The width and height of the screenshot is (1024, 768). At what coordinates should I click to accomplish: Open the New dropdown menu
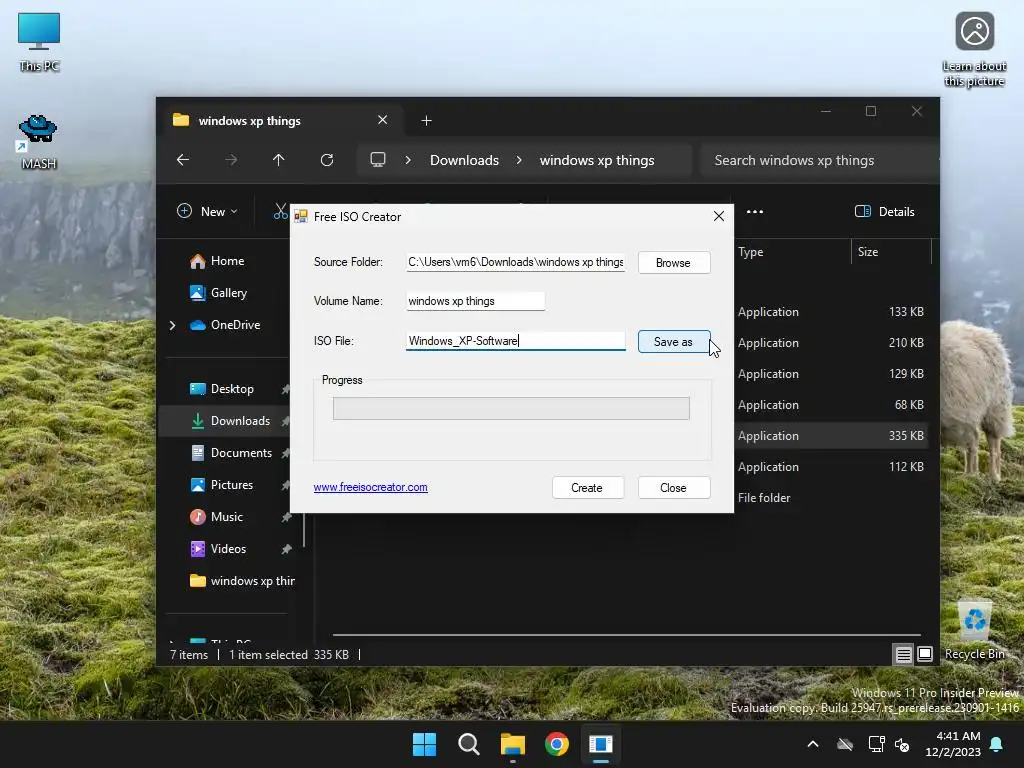[207, 212]
